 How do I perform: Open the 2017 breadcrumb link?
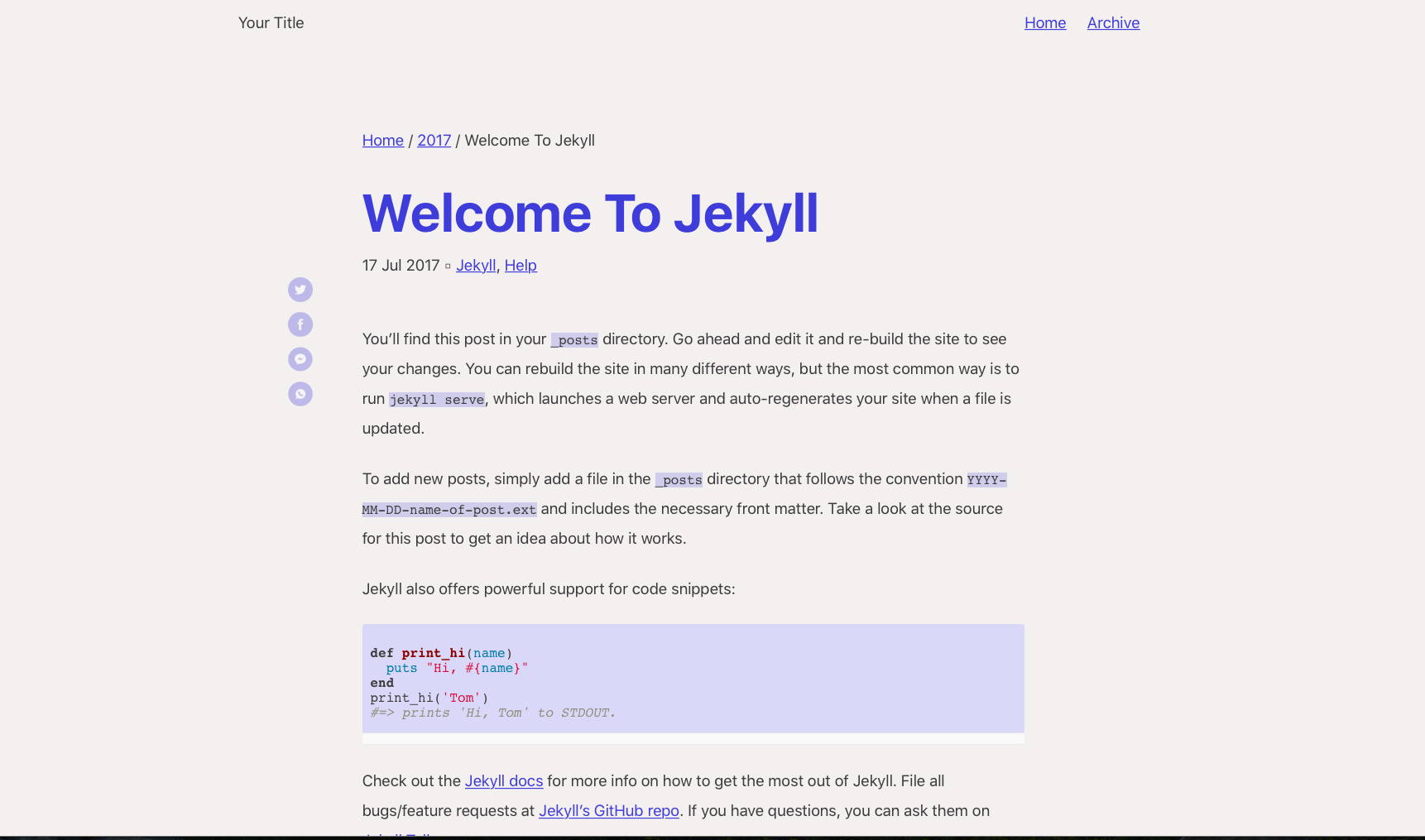[434, 141]
